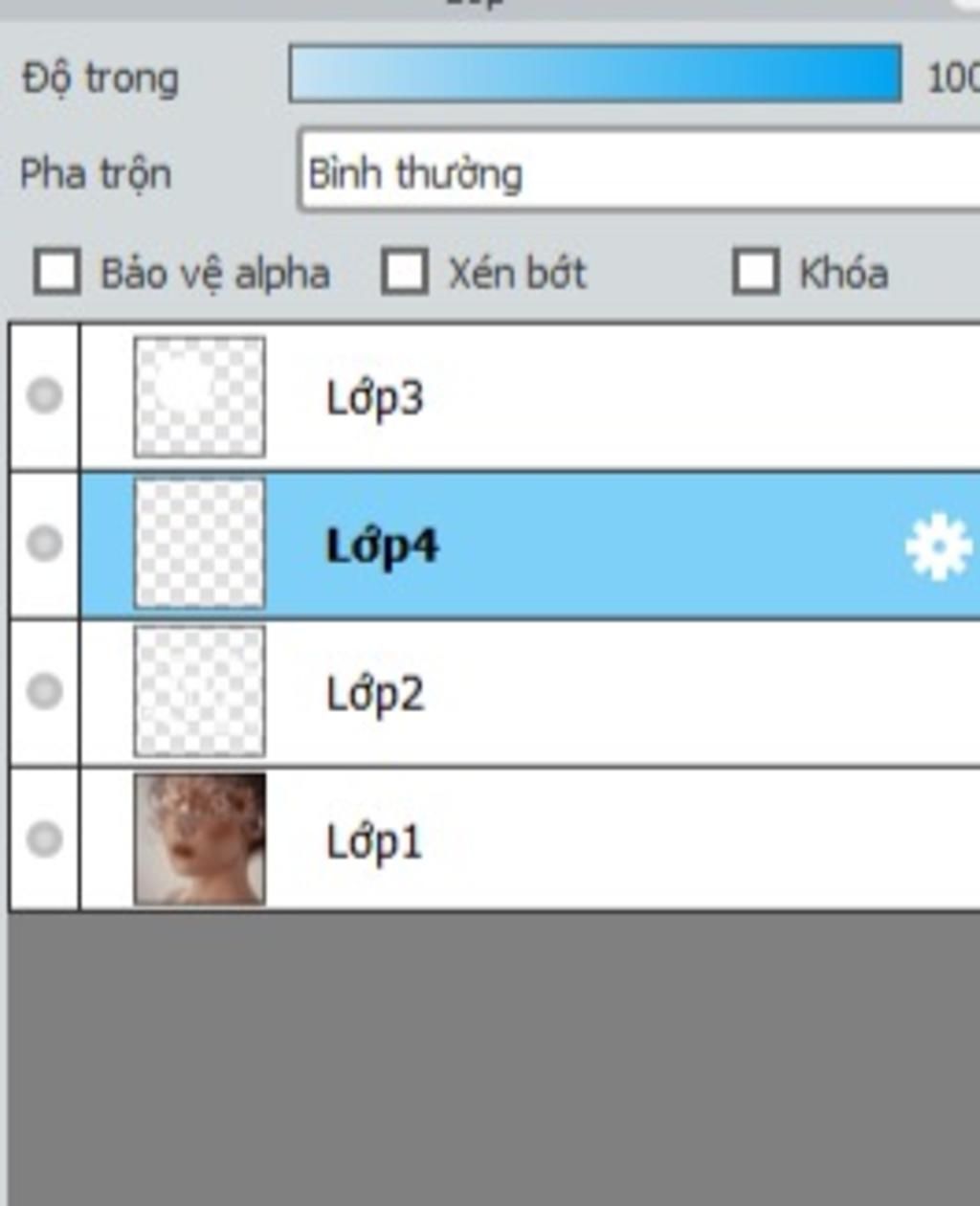
Task: Tick the Khóa lock checkbox
Action: tap(755, 272)
